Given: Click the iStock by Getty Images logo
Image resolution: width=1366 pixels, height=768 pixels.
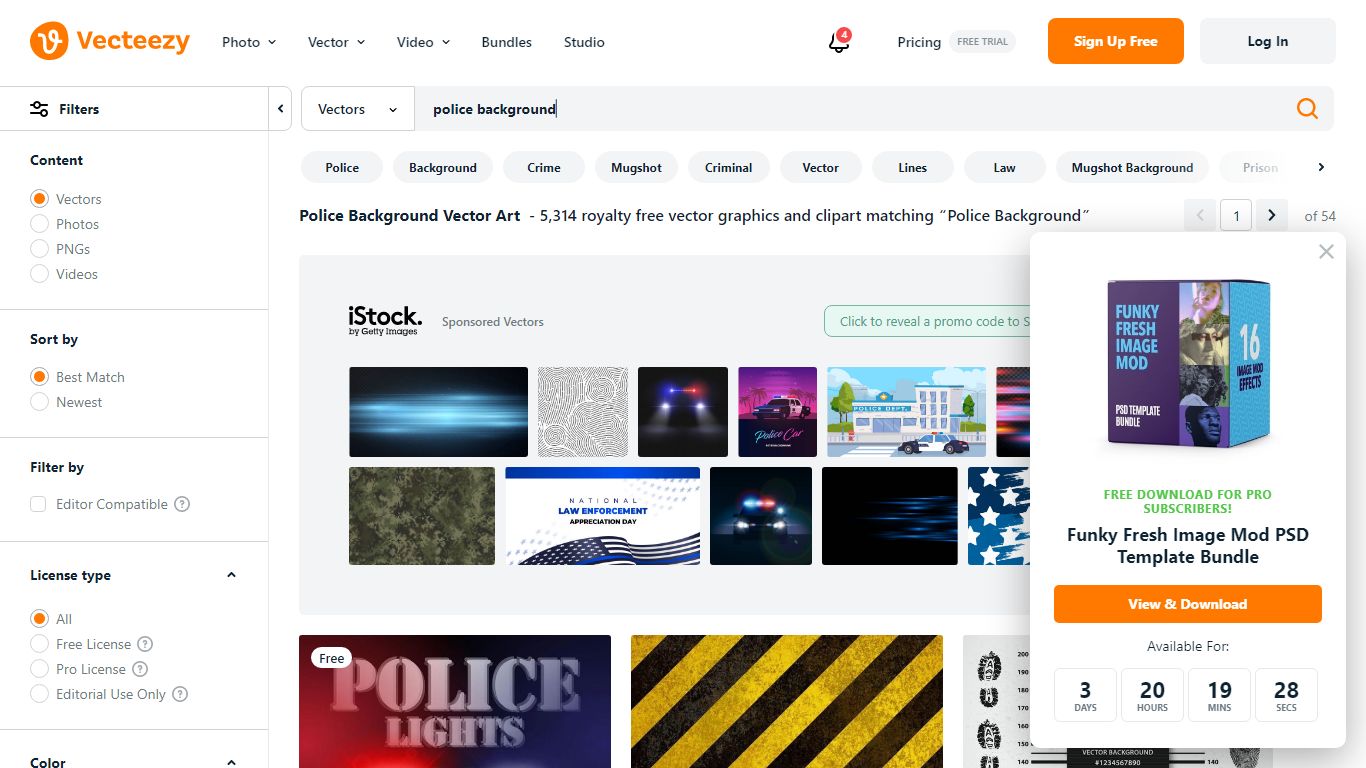Looking at the screenshot, I should pyautogui.click(x=385, y=320).
